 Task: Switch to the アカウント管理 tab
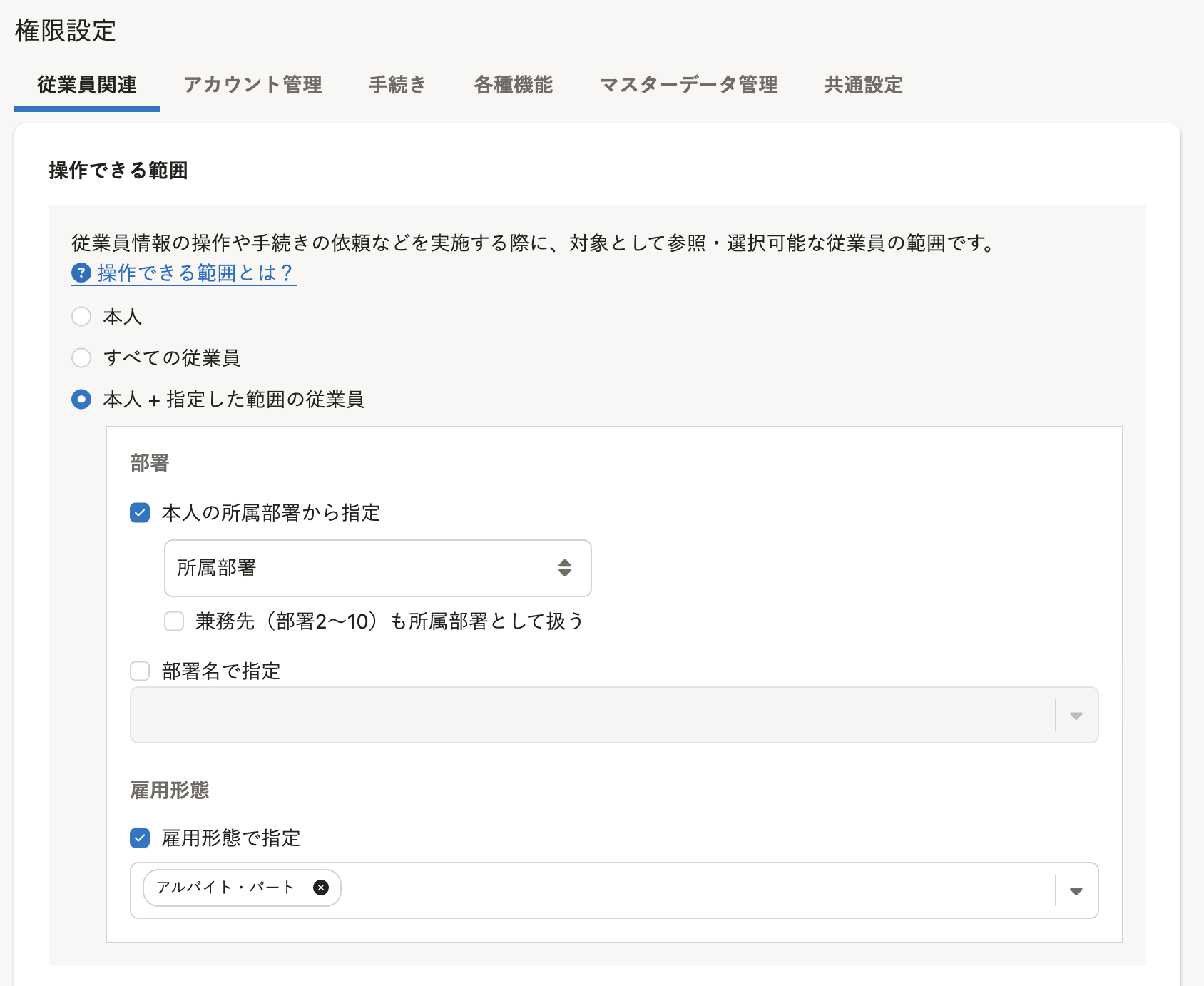(252, 85)
